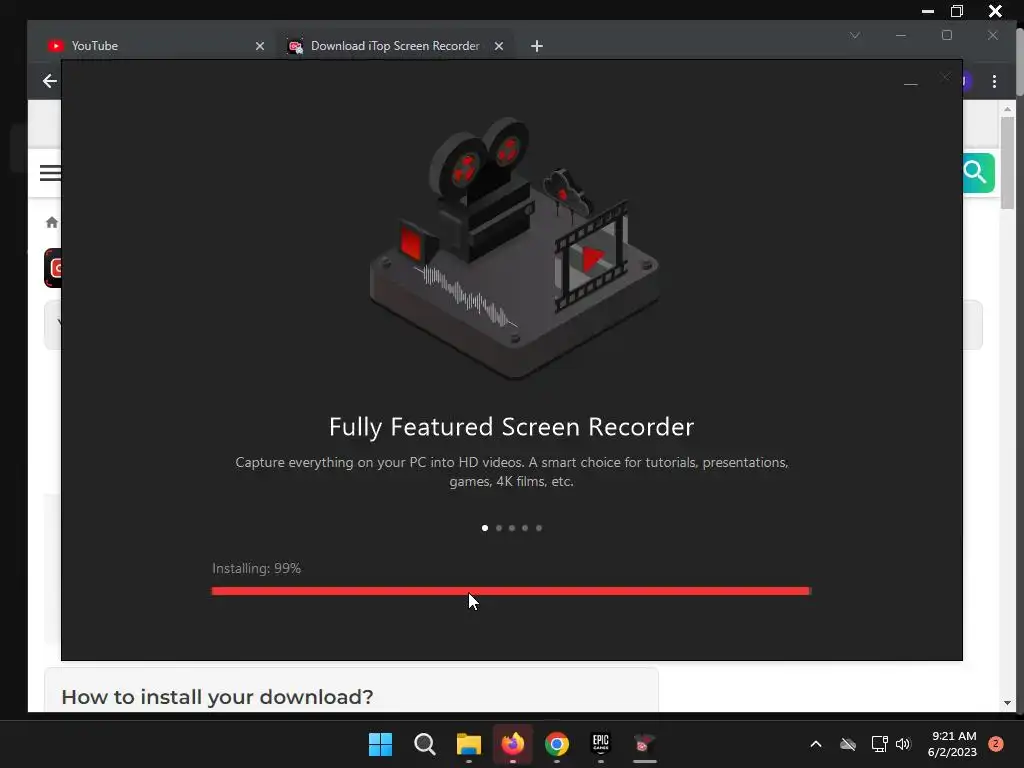The width and height of the screenshot is (1024, 768).
Task: Select the first slide indicator dot
Action: pyautogui.click(x=485, y=528)
